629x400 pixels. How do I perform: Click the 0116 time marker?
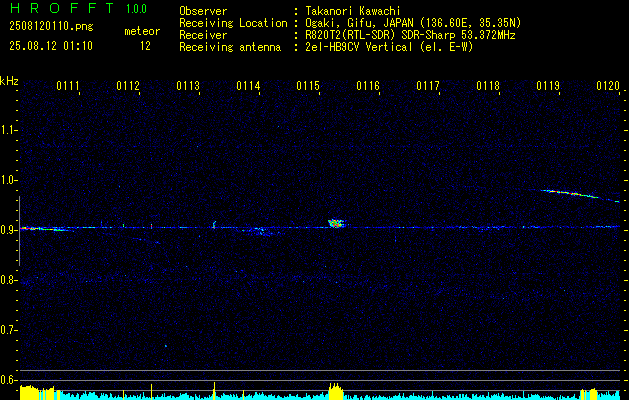click(x=368, y=86)
